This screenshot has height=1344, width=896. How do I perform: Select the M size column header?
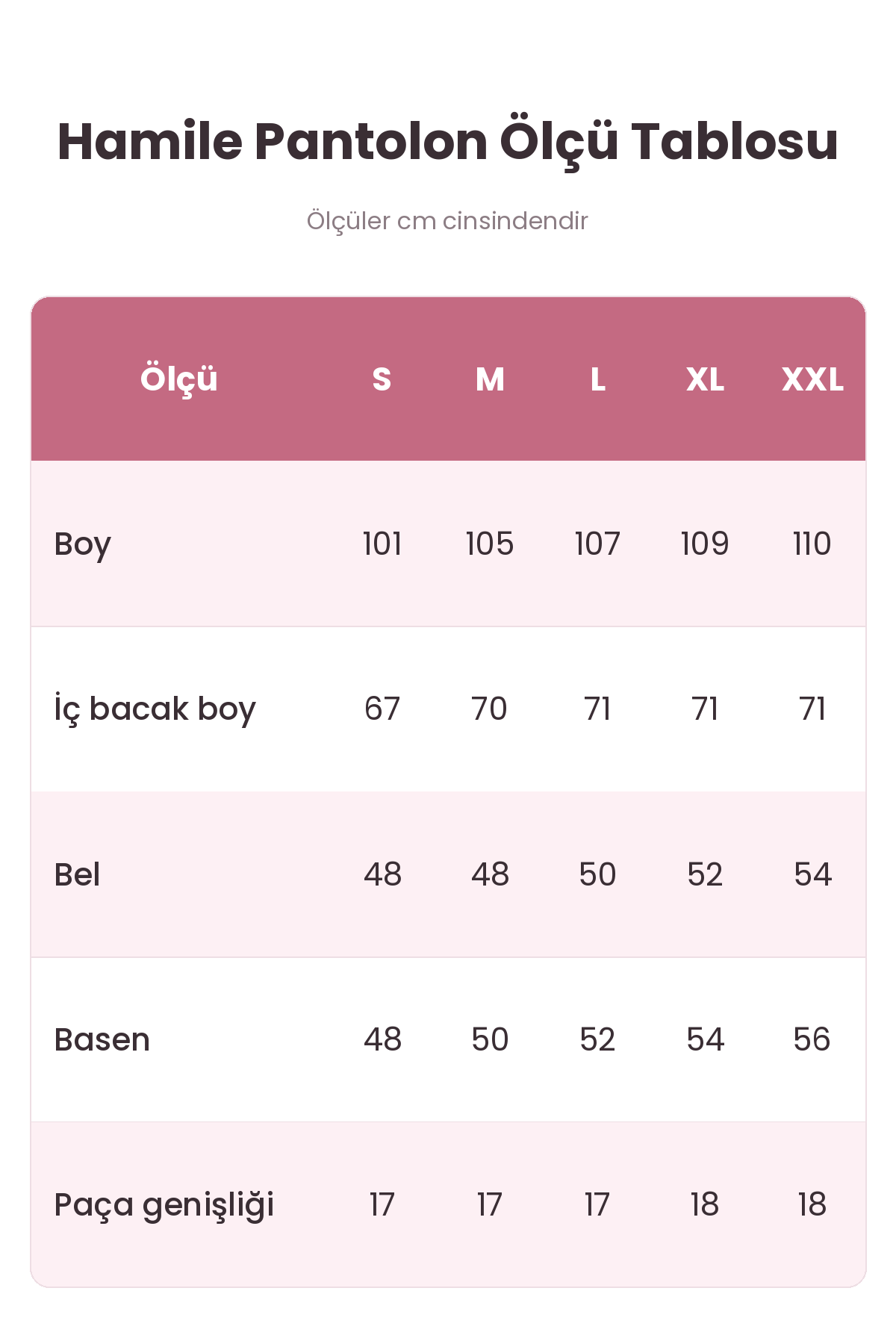click(x=490, y=379)
